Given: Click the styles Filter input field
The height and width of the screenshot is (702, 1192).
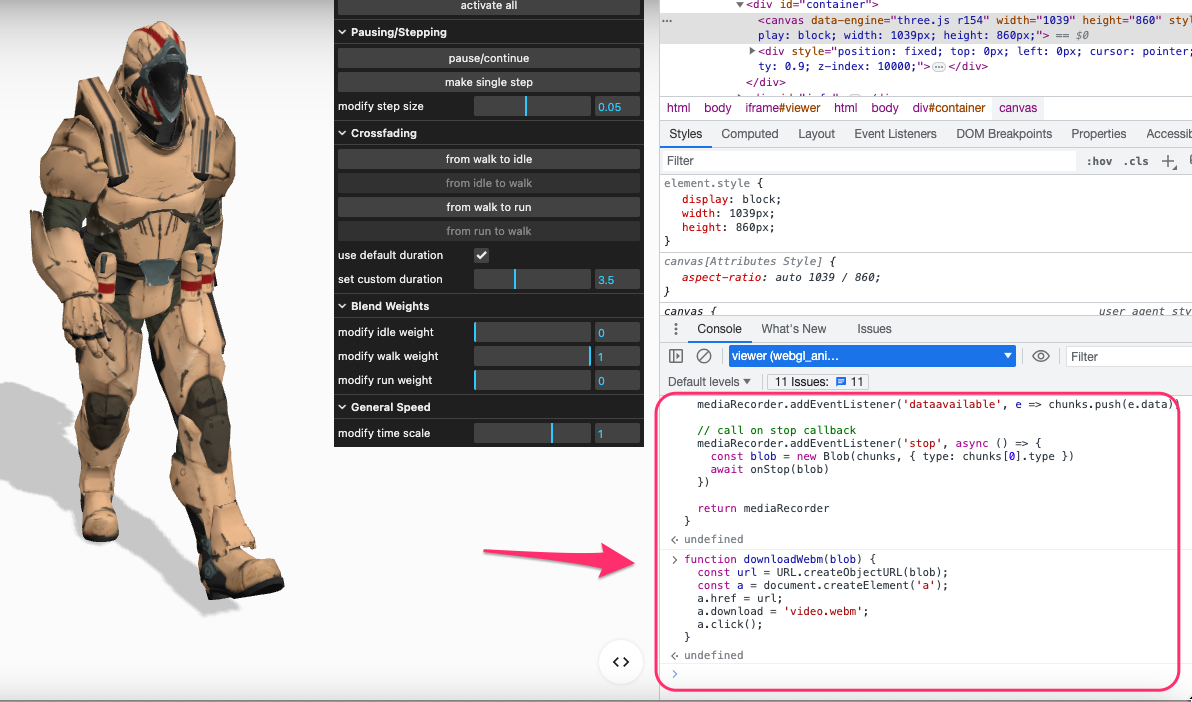Looking at the screenshot, I should tap(868, 161).
